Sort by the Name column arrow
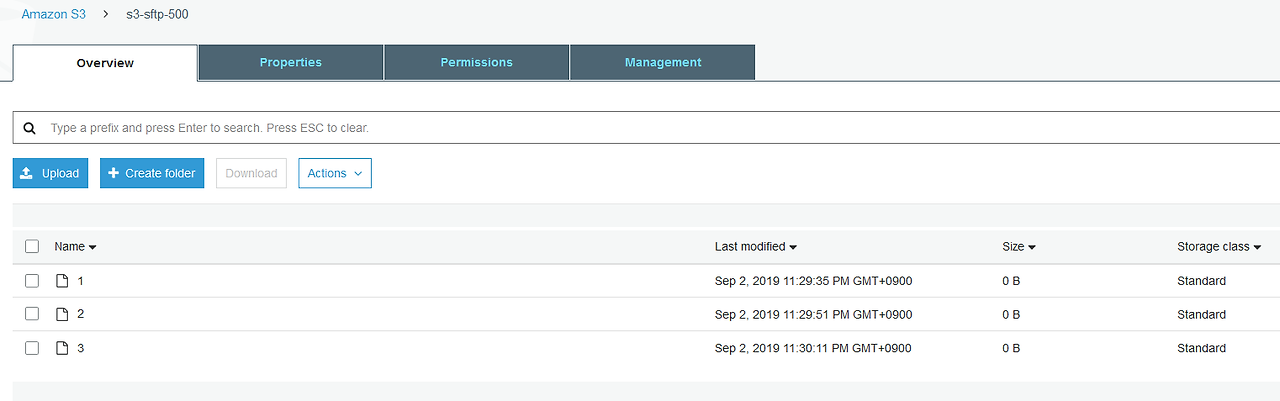This screenshot has height=401, width=1280. tap(92, 247)
